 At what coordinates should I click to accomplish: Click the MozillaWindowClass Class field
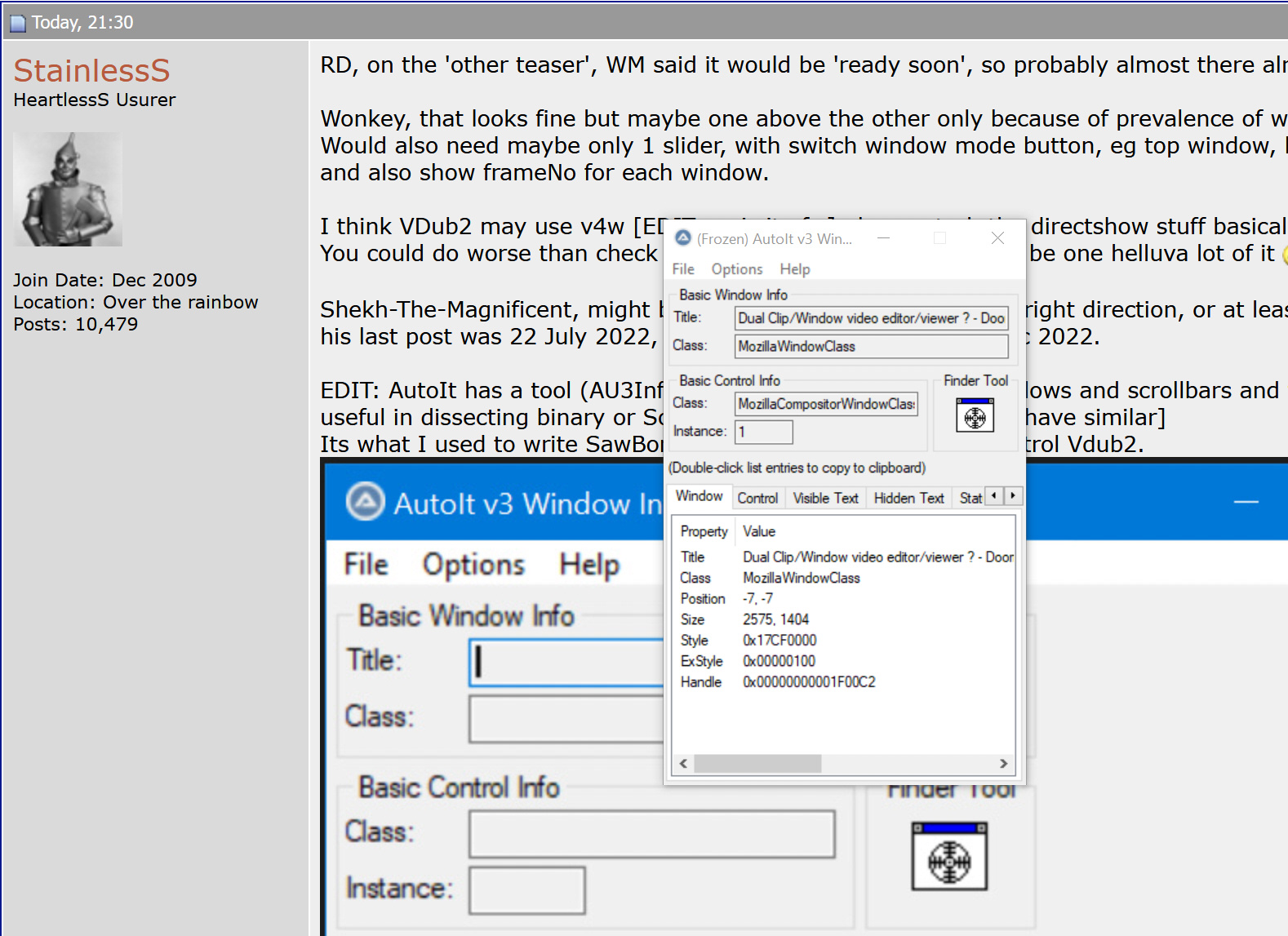[x=871, y=346]
